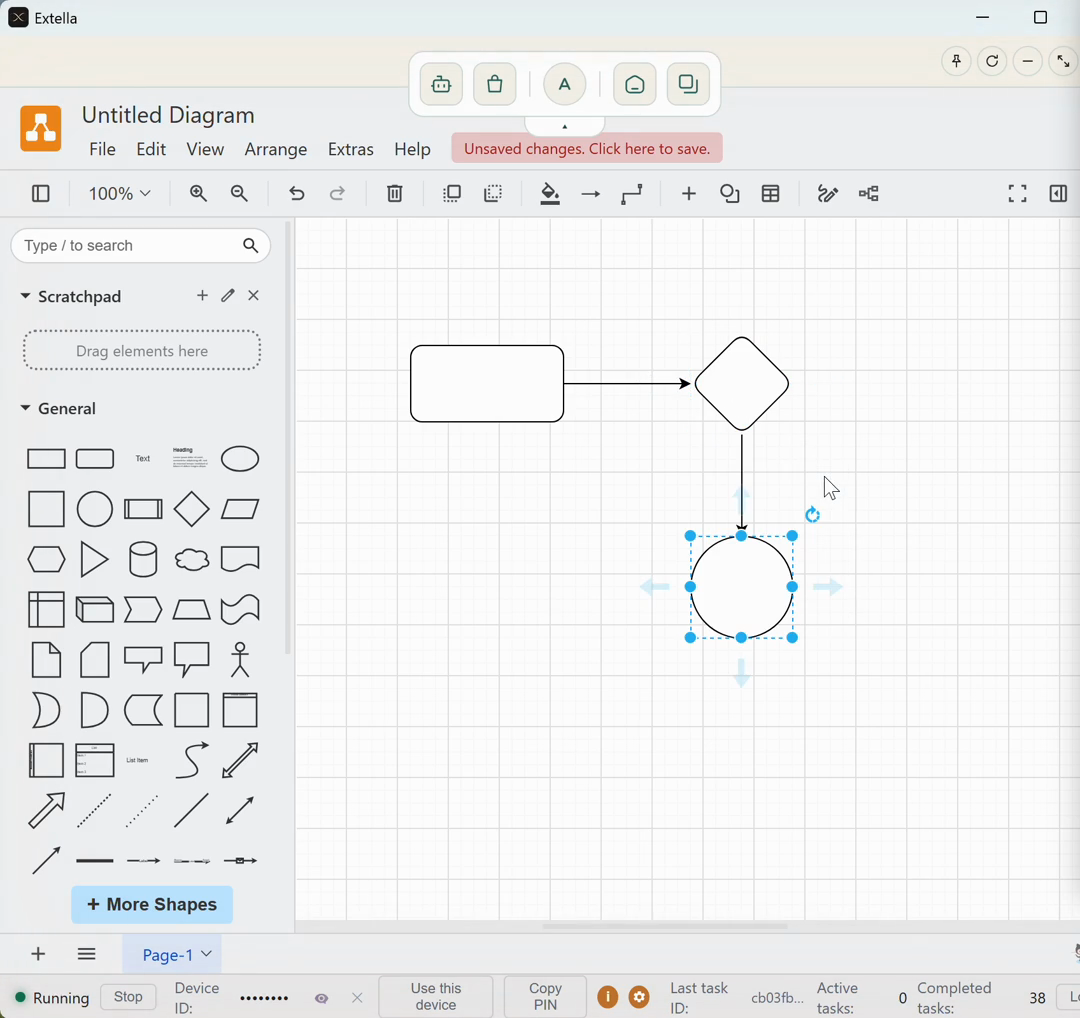Click the search magnifier in shapes panel
Screen dimensions: 1080x1018
pos(251,245)
